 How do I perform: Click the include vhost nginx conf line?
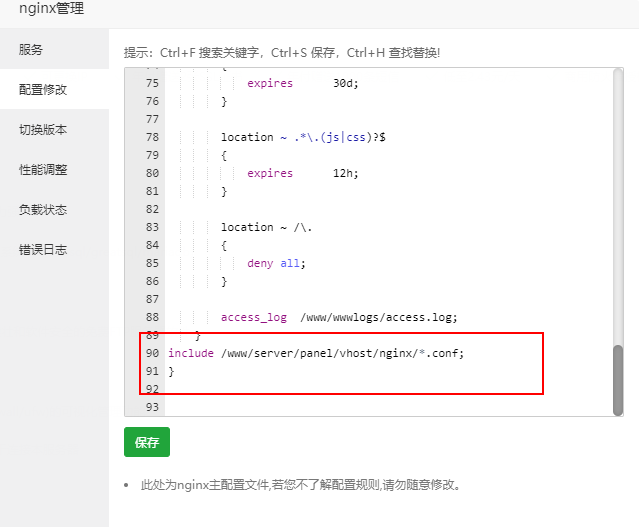(x=316, y=353)
